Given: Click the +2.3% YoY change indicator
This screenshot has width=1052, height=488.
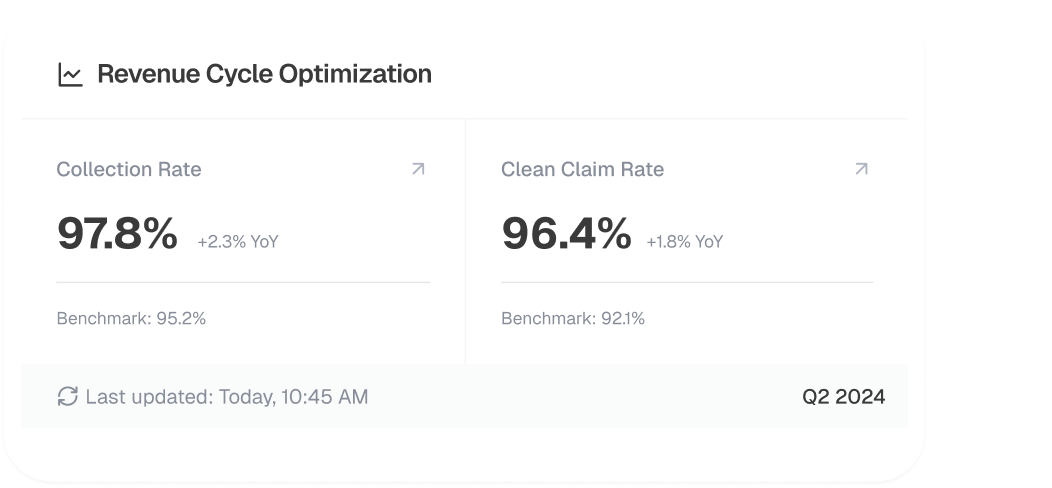Looking at the screenshot, I should pyautogui.click(x=237, y=242).
